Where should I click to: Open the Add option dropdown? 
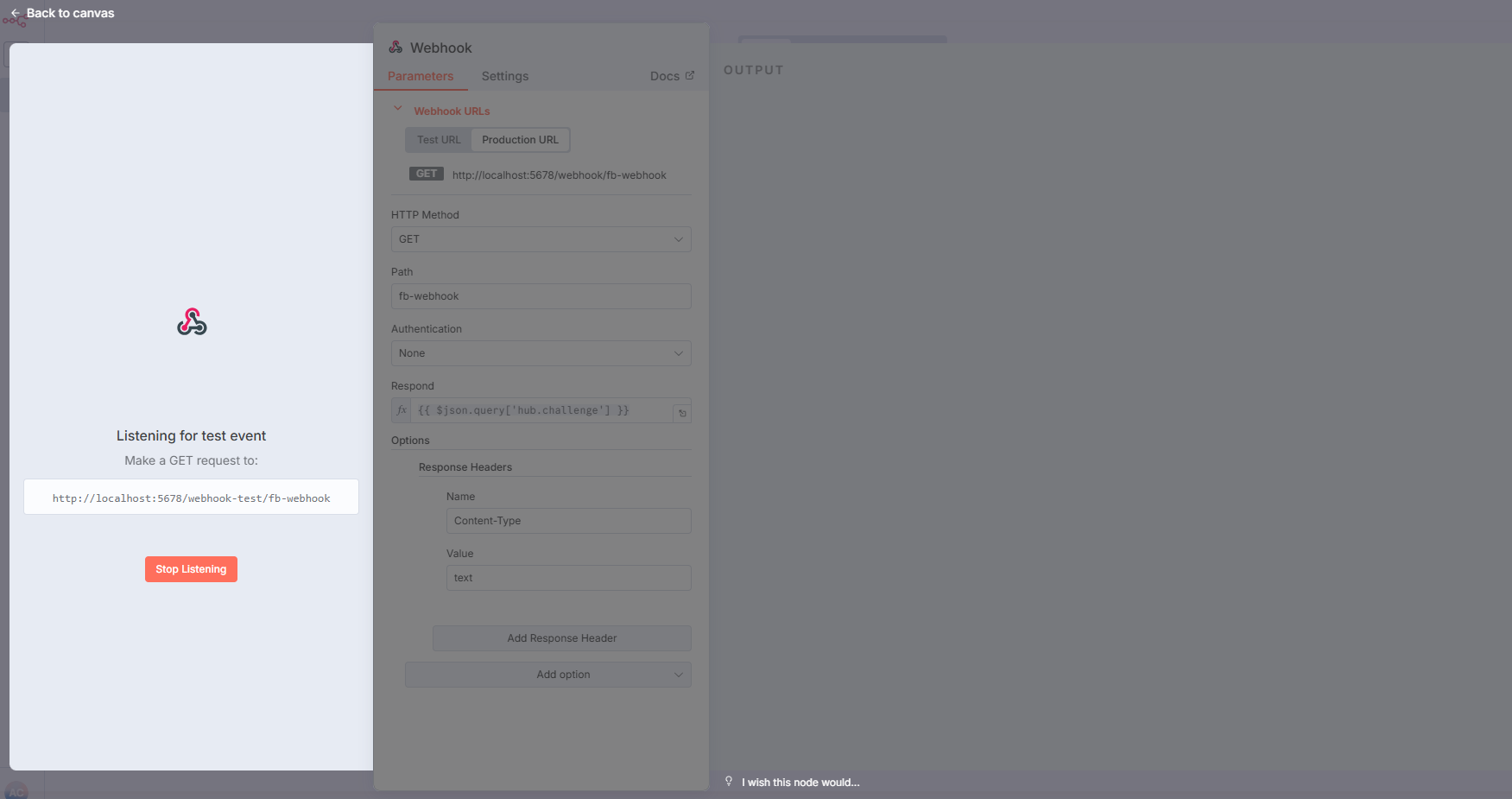point(547,675)
